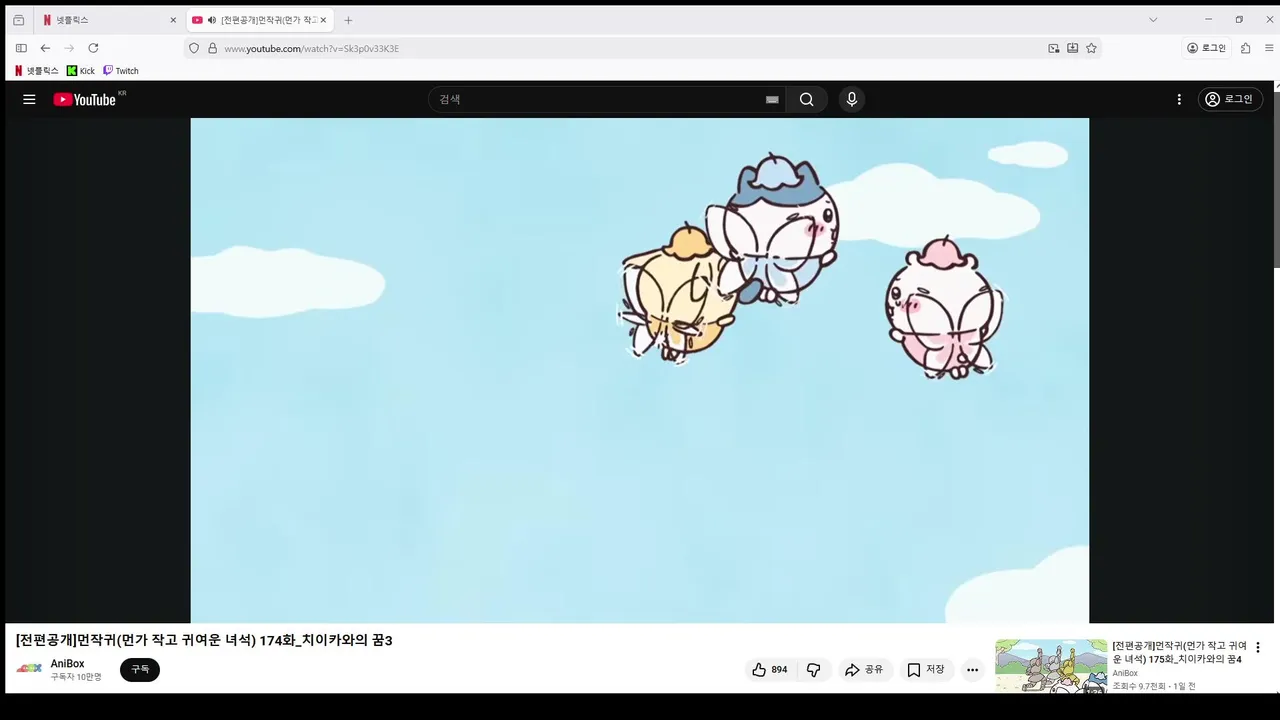Like the video (894 likes)
1280x720 pixels.
click(770, 670)
